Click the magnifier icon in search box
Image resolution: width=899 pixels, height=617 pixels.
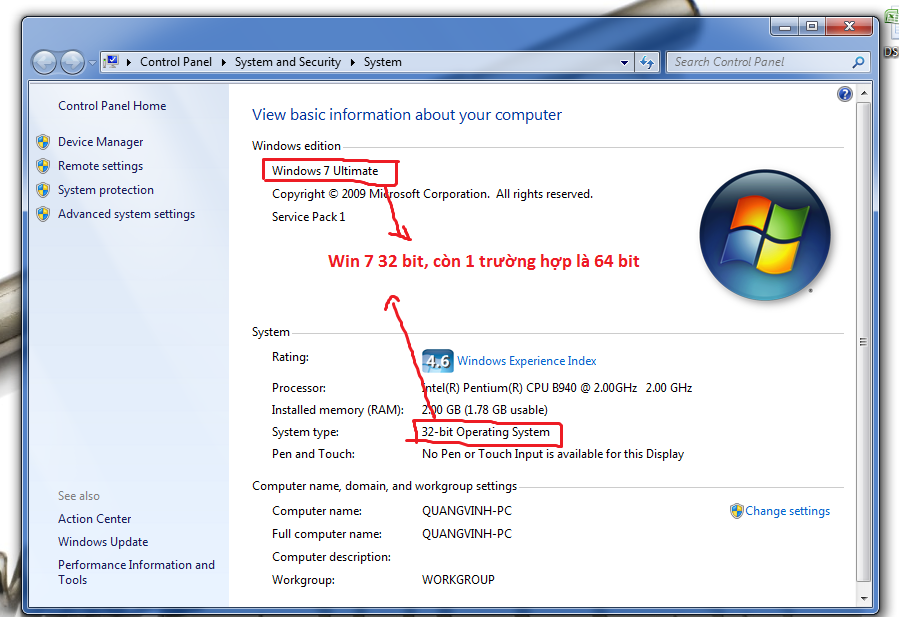coord(857,62)
